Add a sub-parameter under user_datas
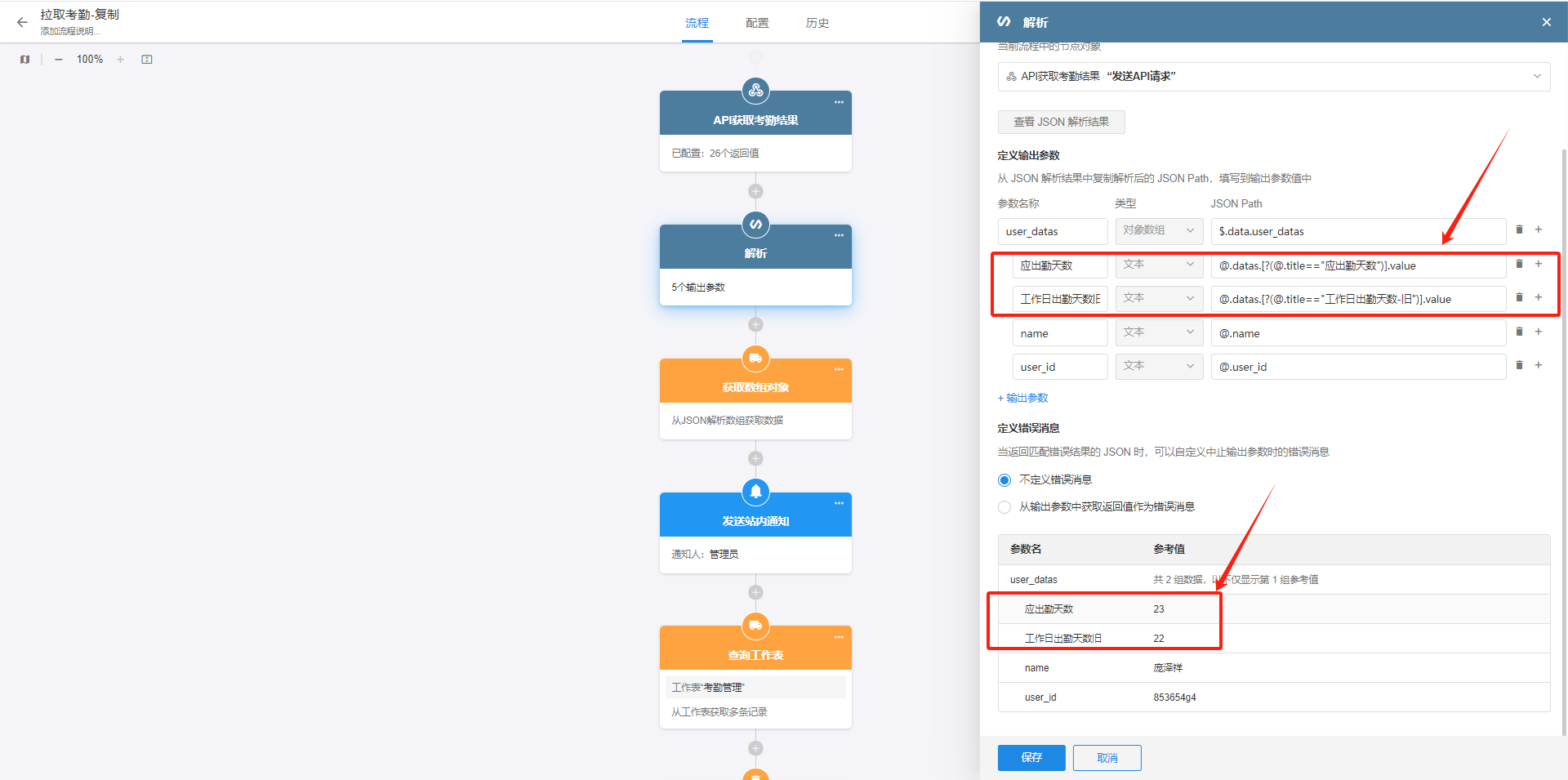The width and height of the screenshot is (1568, 780). coord(1539,230)
